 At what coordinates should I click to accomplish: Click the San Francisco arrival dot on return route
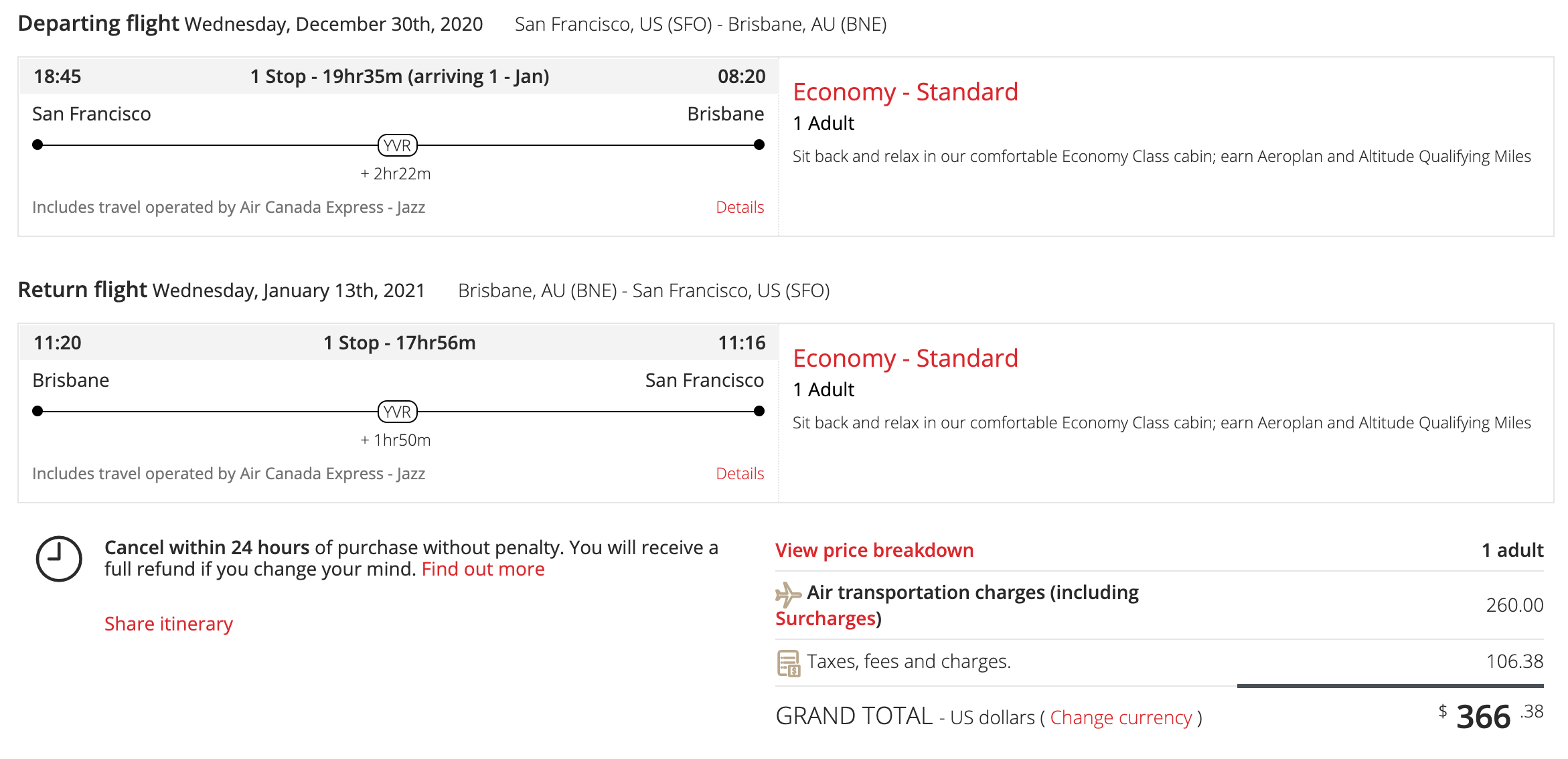point(759,411)
